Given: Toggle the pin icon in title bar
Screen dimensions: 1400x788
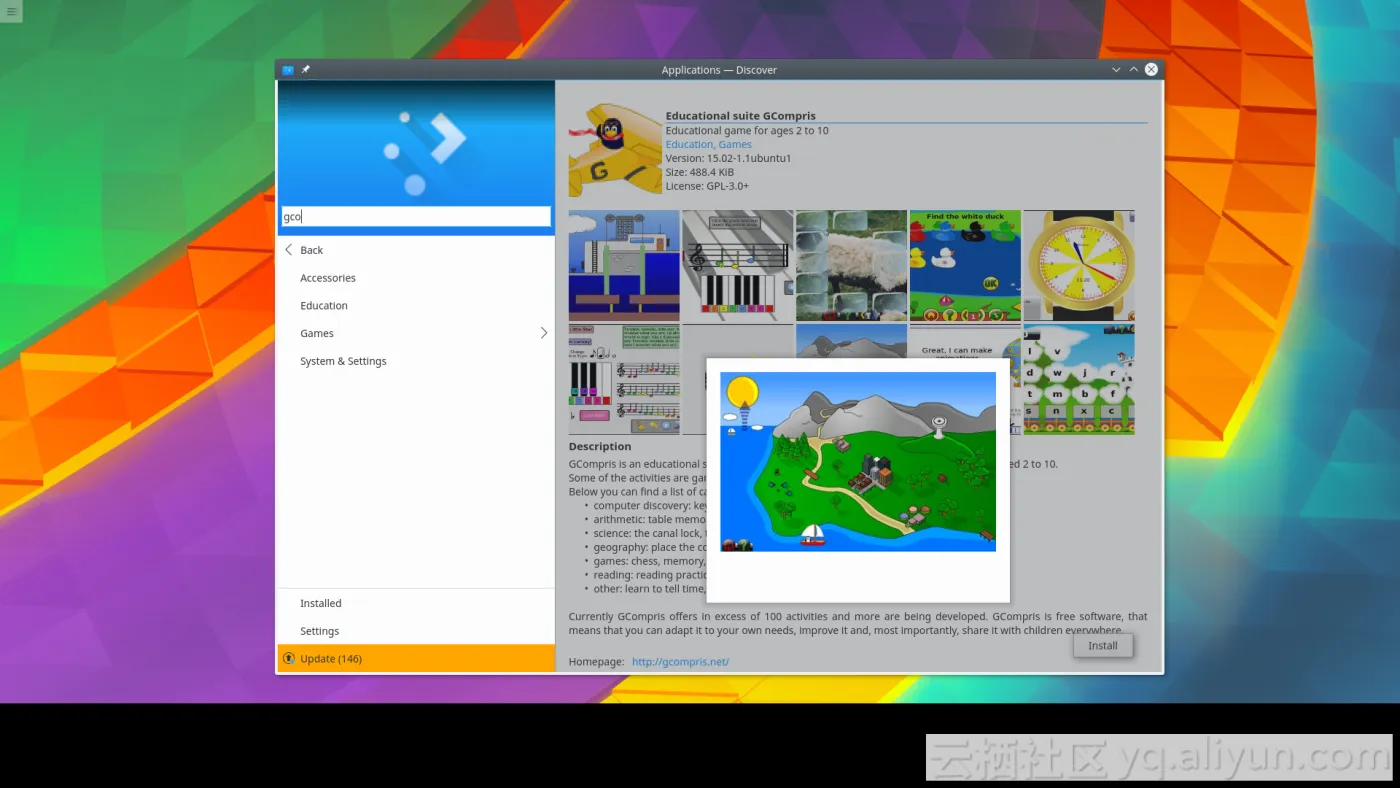Looking at the screenshot, I should [306, 70].
